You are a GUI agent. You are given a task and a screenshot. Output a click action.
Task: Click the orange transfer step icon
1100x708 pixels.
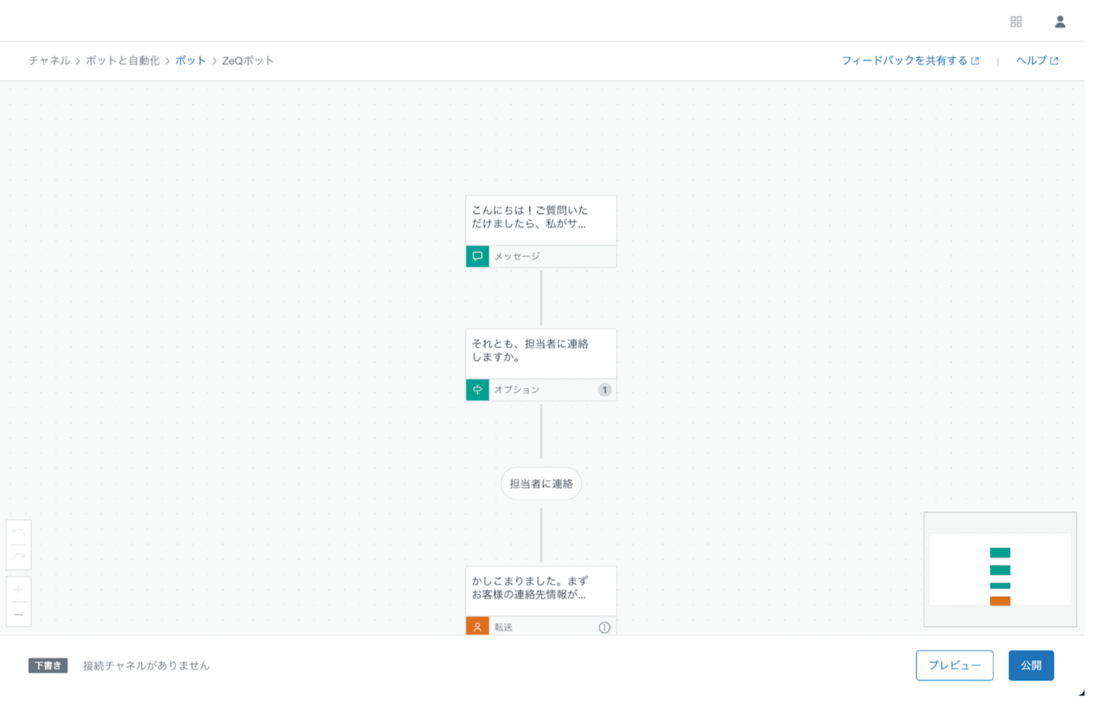tap(478, 627)
